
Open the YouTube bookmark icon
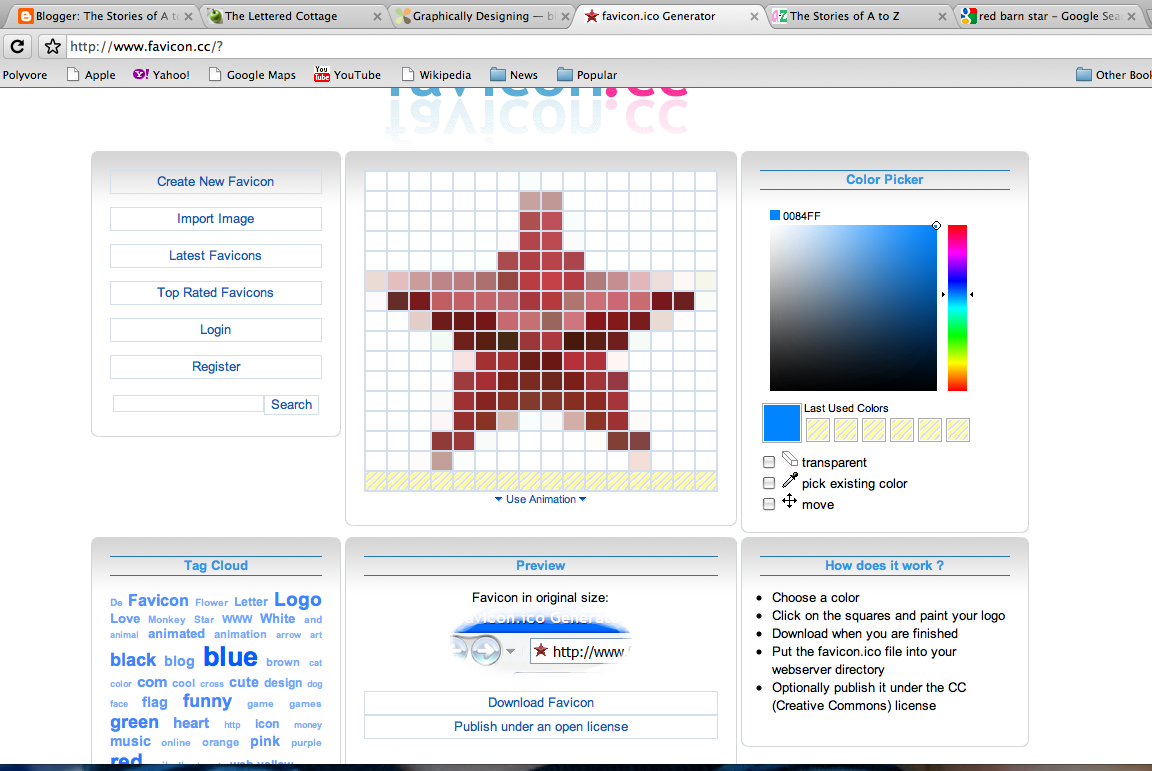pyautogui.click(x=320, y=73)
